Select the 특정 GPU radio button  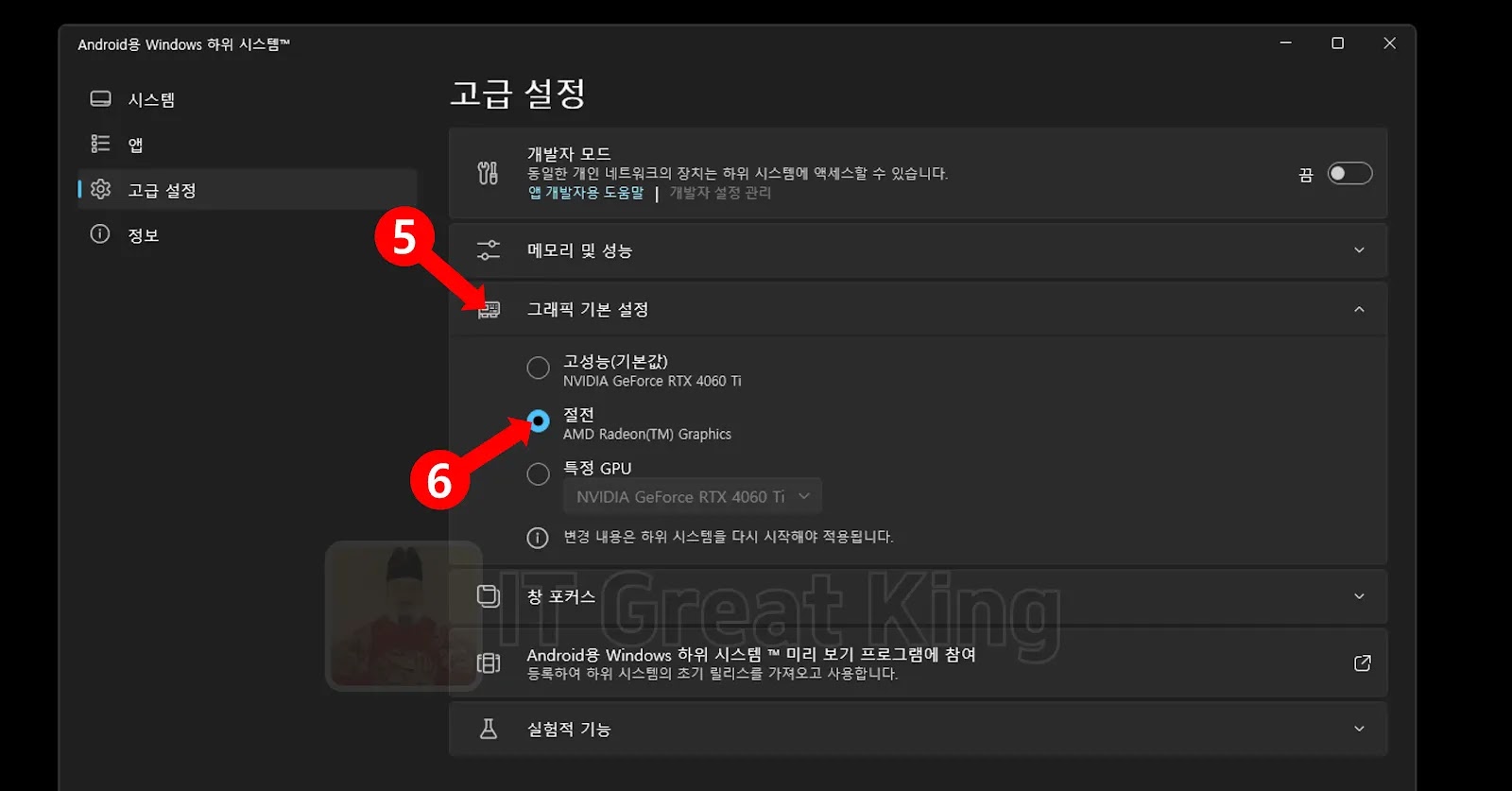538,474
